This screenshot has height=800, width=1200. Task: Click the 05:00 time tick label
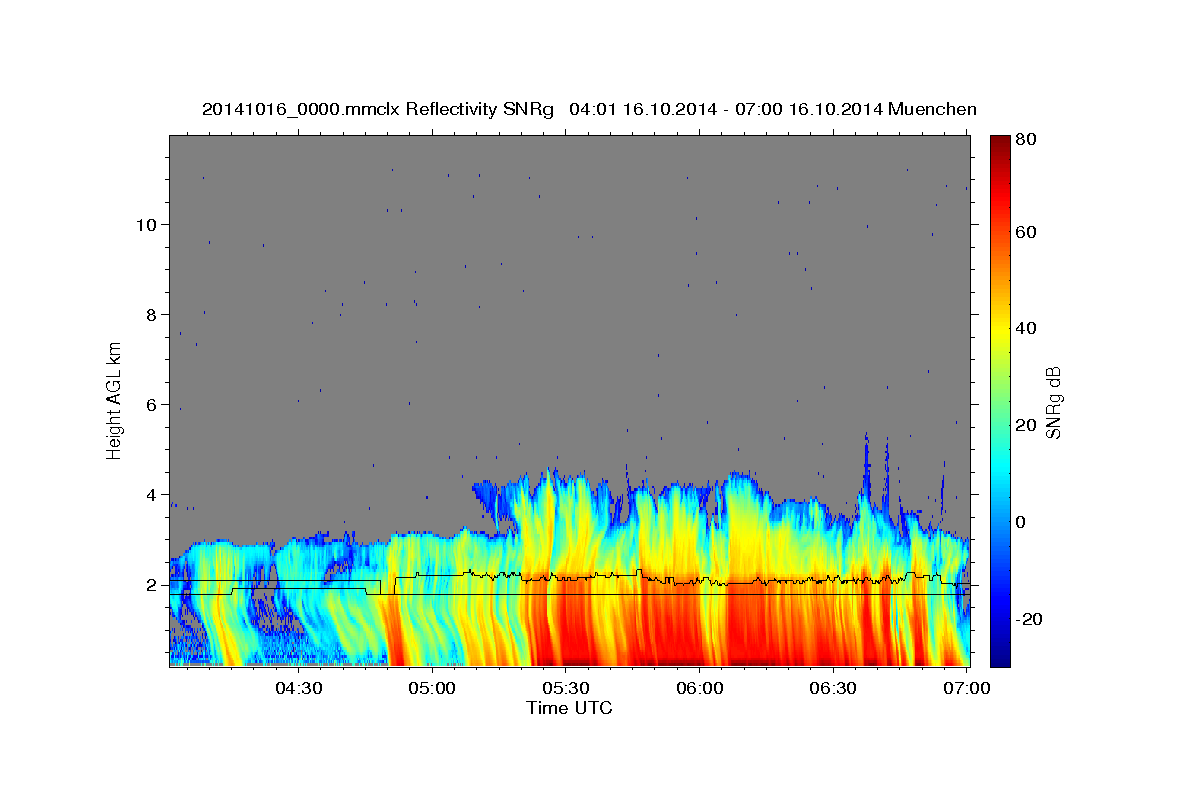pos(432,688)
